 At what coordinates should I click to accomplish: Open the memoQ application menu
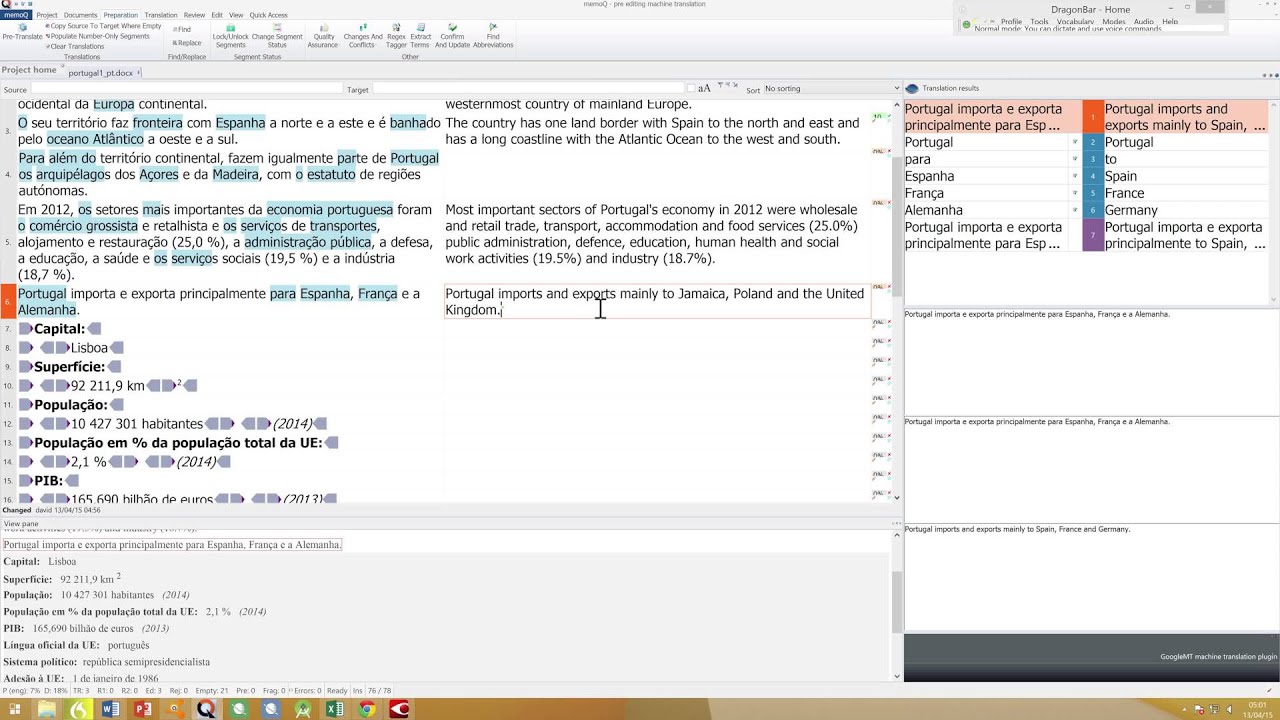pyautogui.click(x=16, y=15)
